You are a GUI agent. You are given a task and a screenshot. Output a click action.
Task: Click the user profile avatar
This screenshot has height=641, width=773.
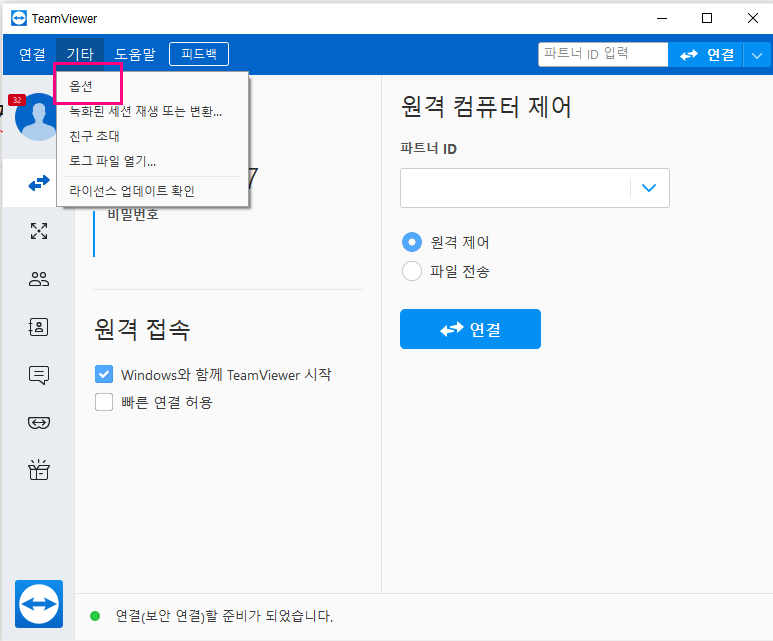(36, 117)
